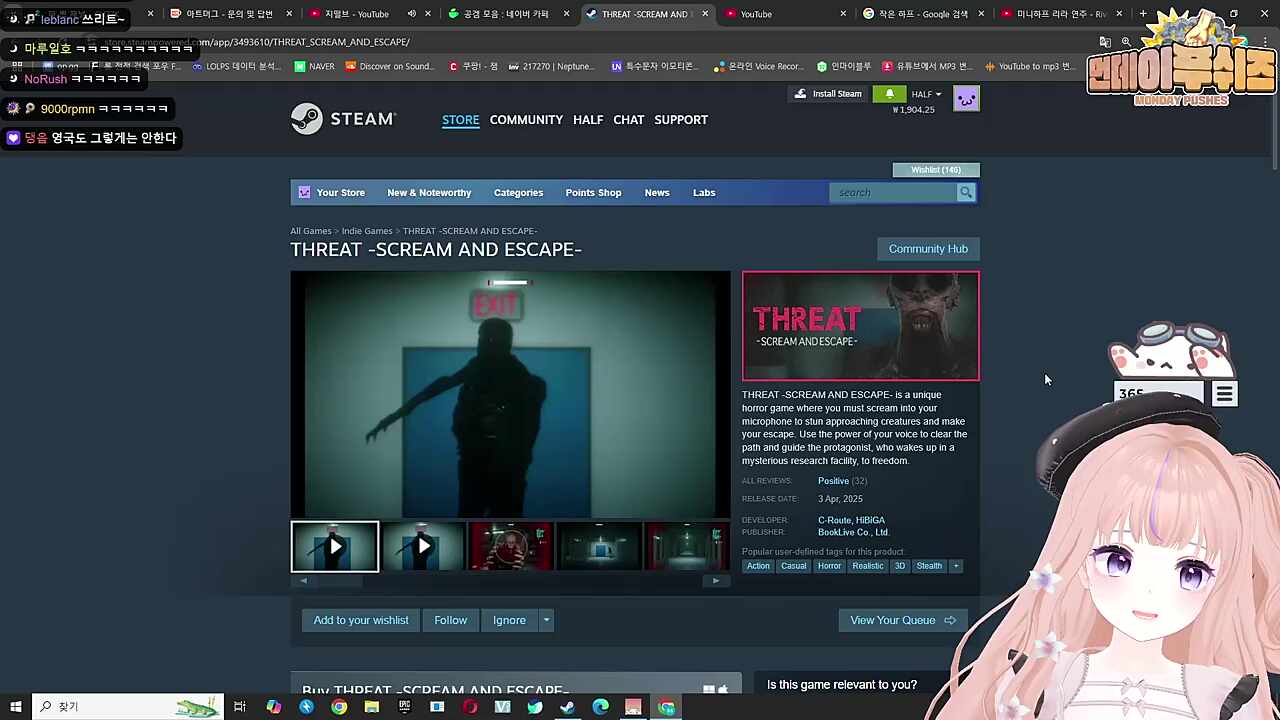
Task: Focus the Windows taskbar search box
Action: coord(127,707)
